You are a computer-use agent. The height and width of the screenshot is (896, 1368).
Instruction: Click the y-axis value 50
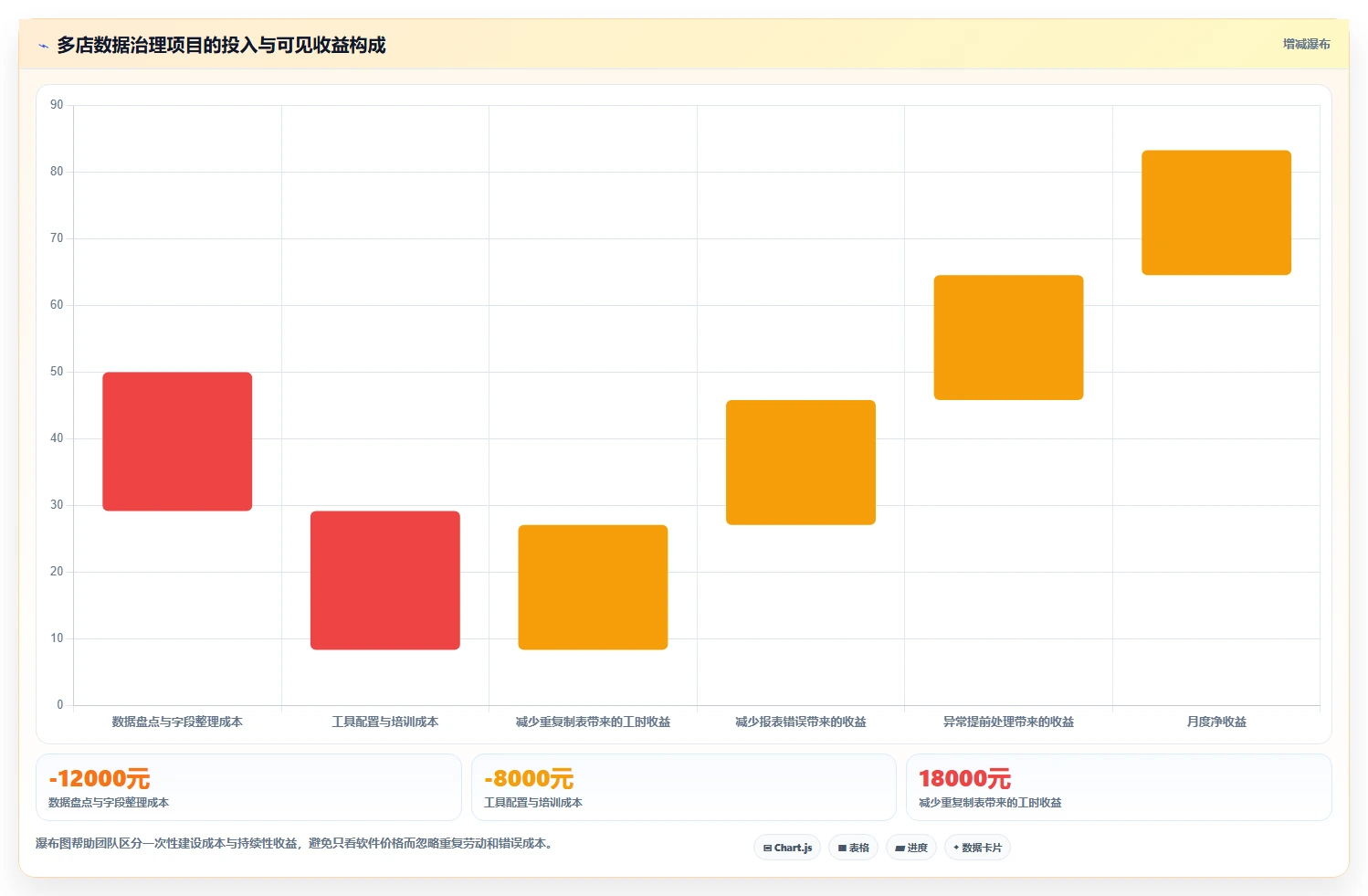[57, 372]
